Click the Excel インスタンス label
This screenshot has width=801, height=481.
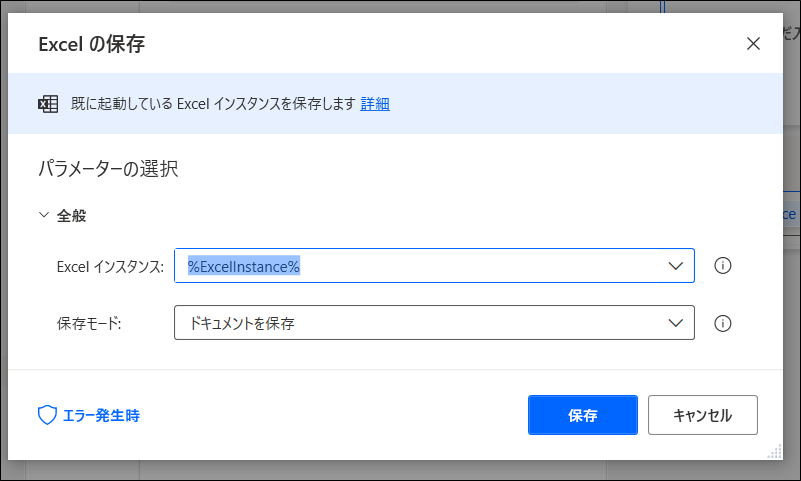click(x=110, y=267)
